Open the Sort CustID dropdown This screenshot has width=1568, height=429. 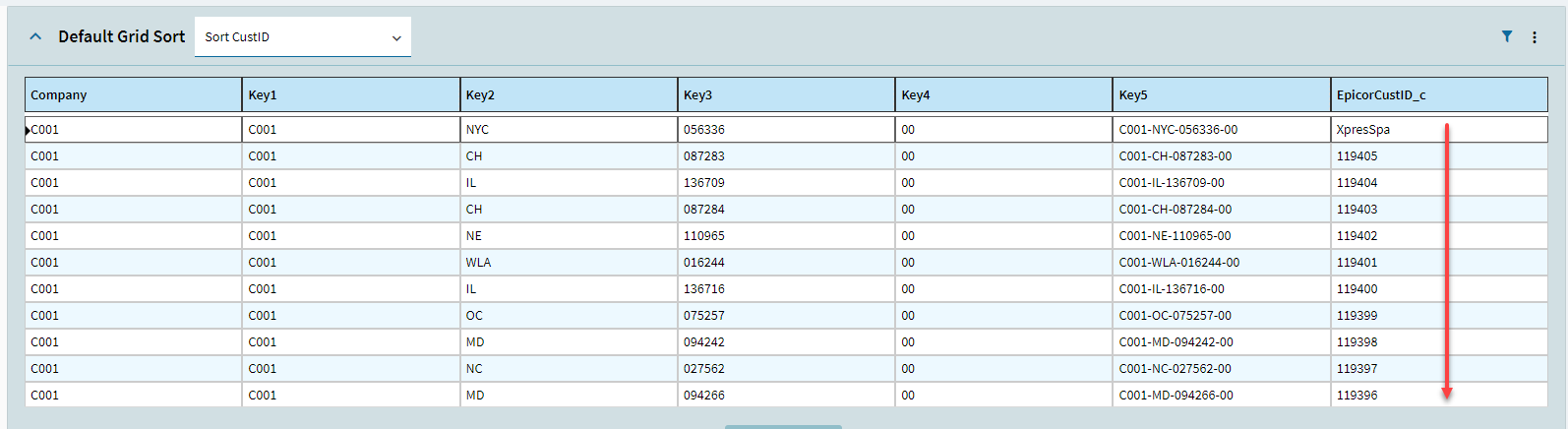(x=303, y=36)
